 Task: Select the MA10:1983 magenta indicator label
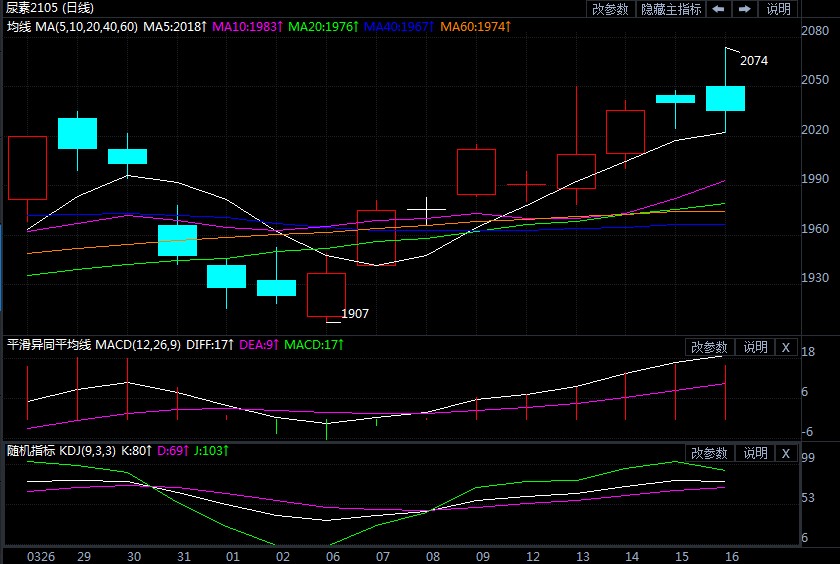(x=247, y=25)
